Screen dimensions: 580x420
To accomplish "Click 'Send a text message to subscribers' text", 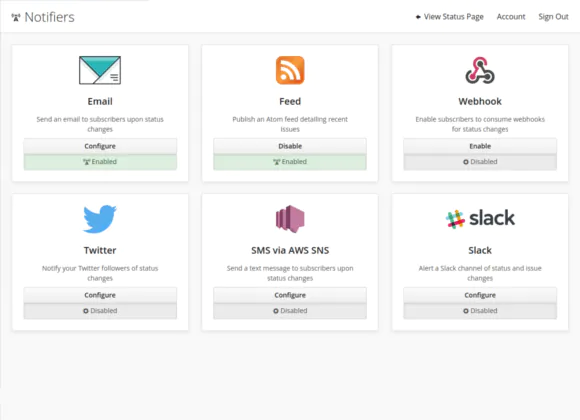I will click(x=290, y=273).
